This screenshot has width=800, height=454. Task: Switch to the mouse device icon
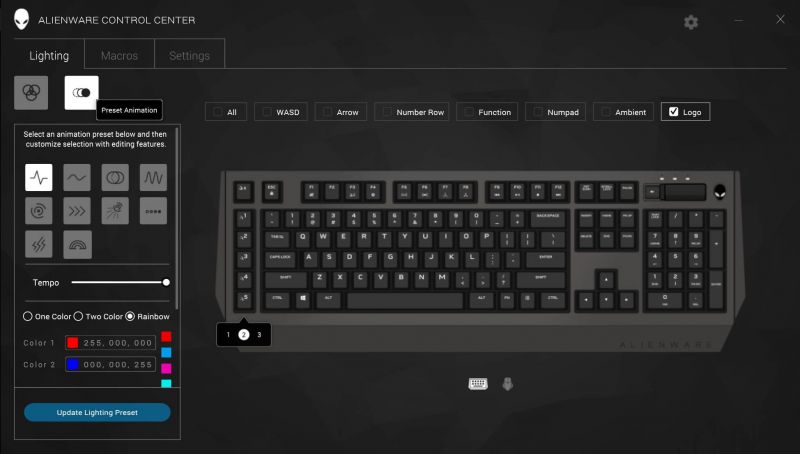[x=507, y=384]
